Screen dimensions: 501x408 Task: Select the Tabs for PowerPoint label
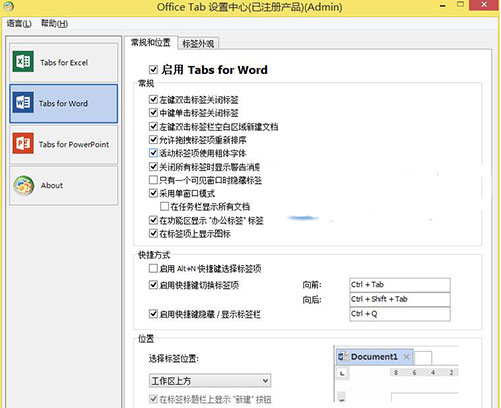(74, 144)
